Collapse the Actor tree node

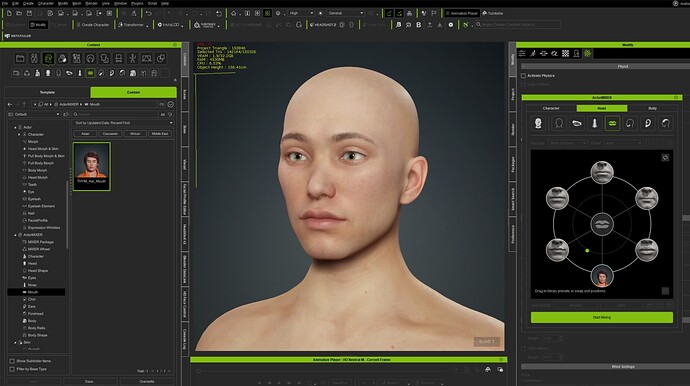[x=15, y=127]
